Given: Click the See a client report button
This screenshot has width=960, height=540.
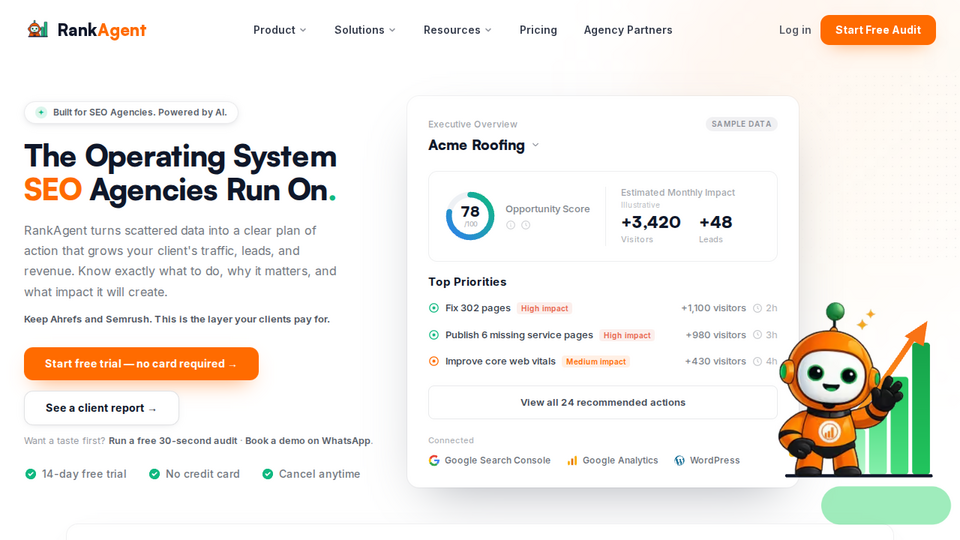Looking at the screenshot, I should 102,408.
